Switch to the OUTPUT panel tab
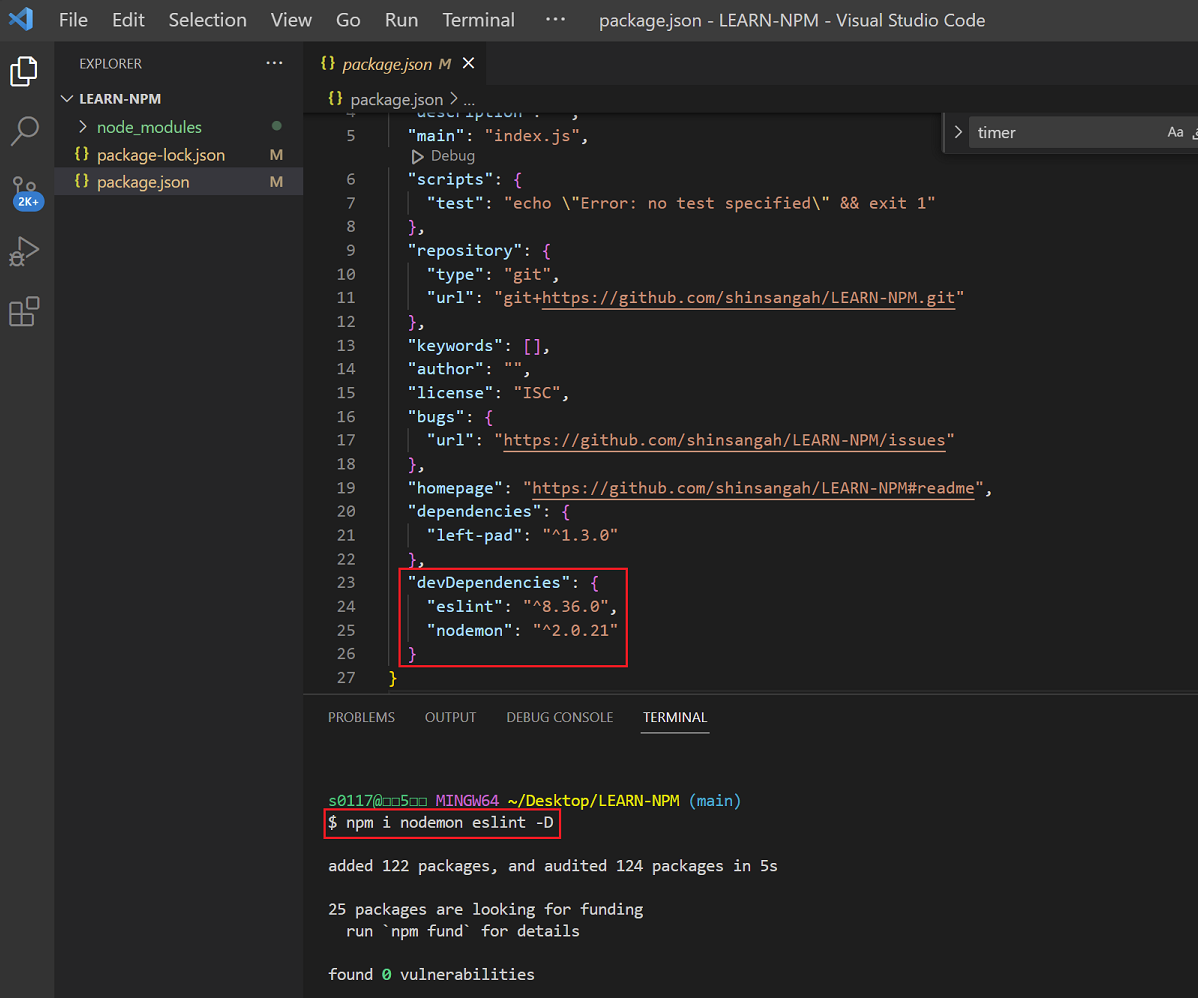This screenshot has width=1198, height=998. [451, 718]
